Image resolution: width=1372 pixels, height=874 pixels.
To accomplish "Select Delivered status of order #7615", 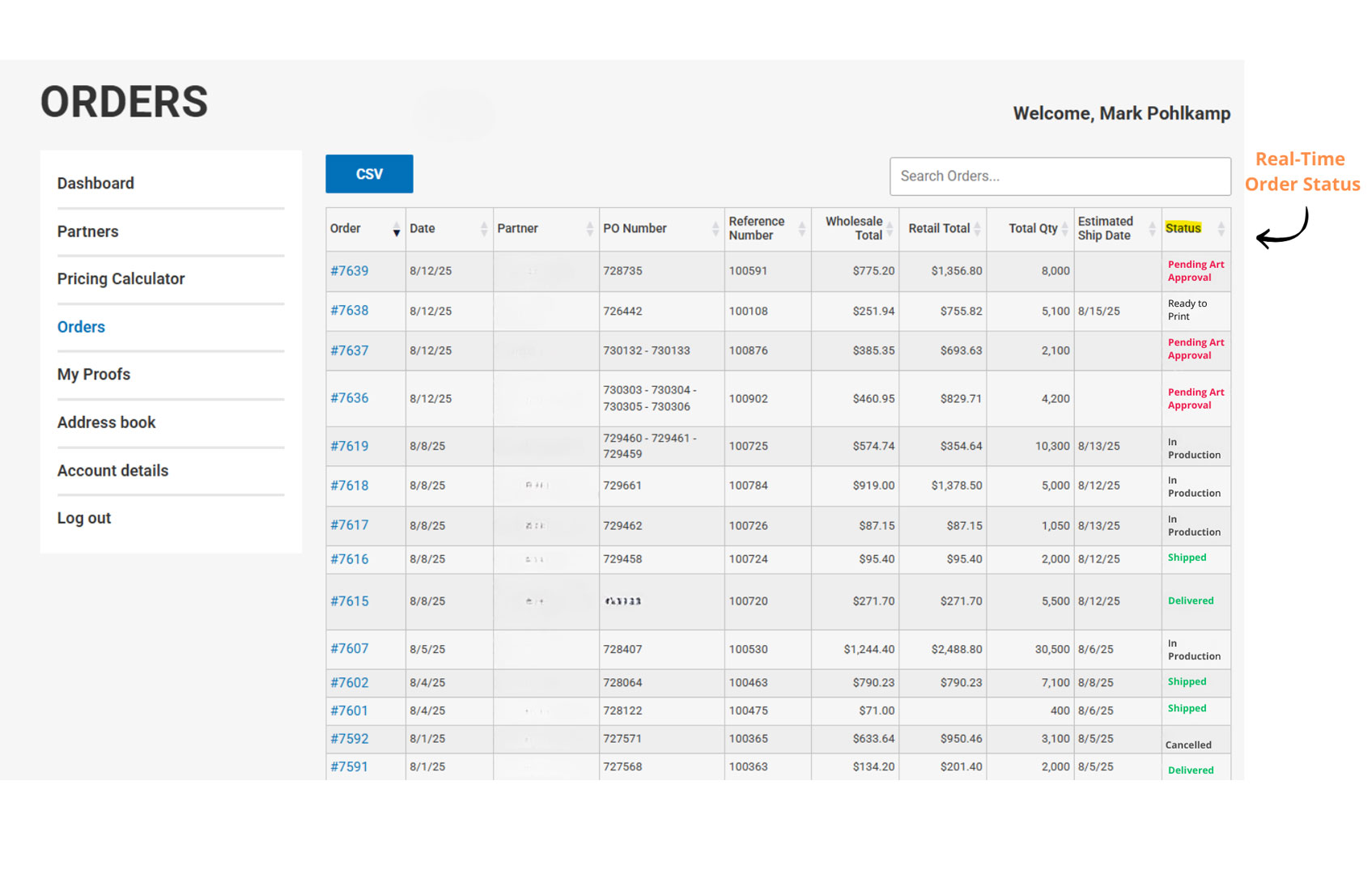I will point(1191,600).
